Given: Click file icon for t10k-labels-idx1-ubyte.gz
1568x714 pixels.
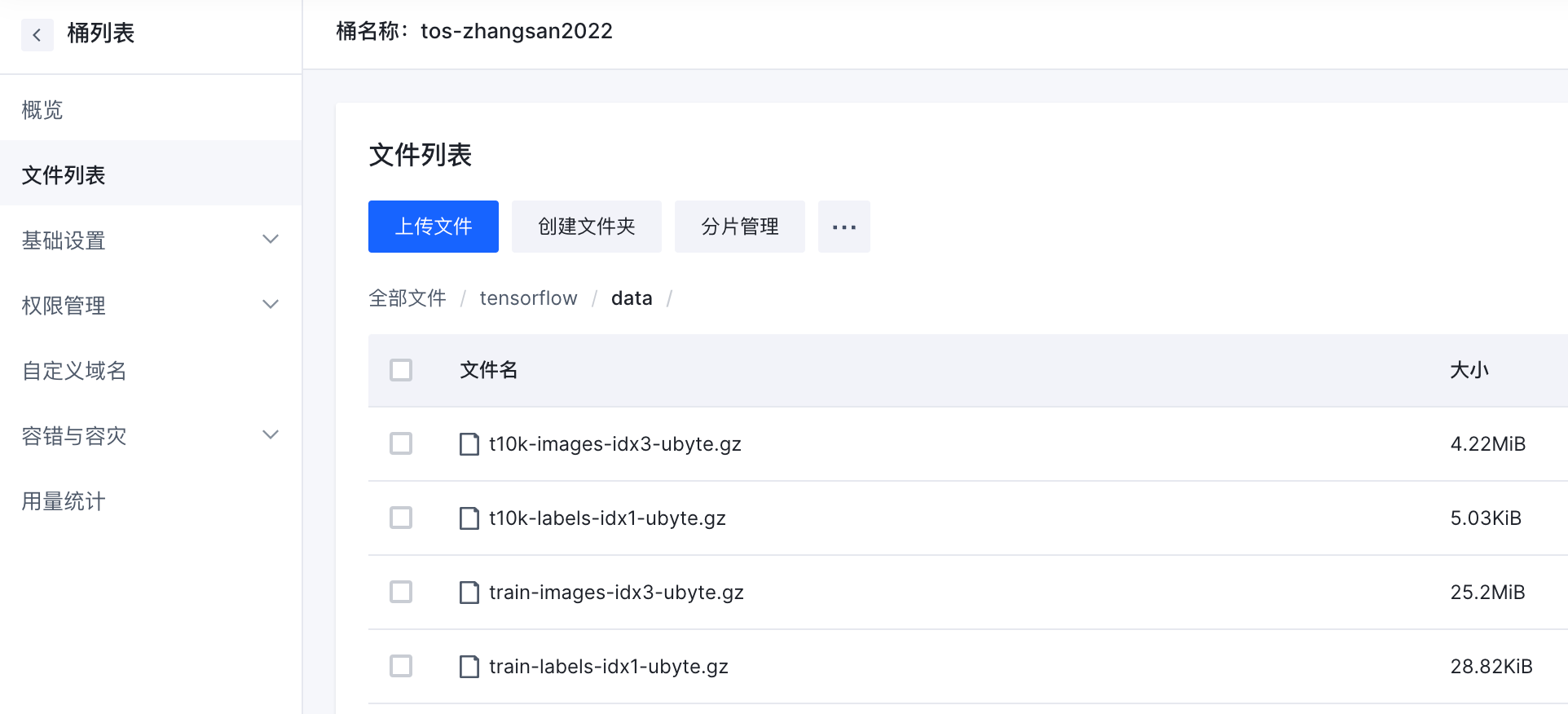Looking at the screenshot, I should coord(469,518).
